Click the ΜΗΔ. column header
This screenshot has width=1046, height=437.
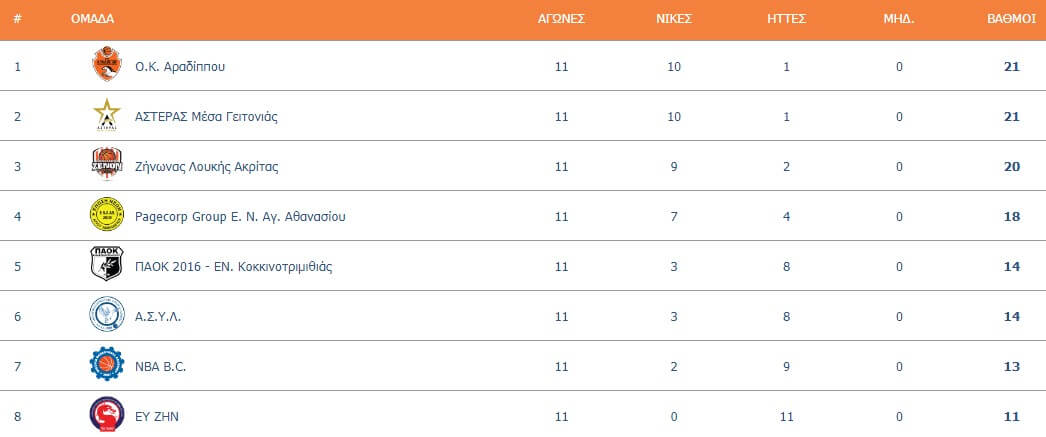(x=899, y=19)
